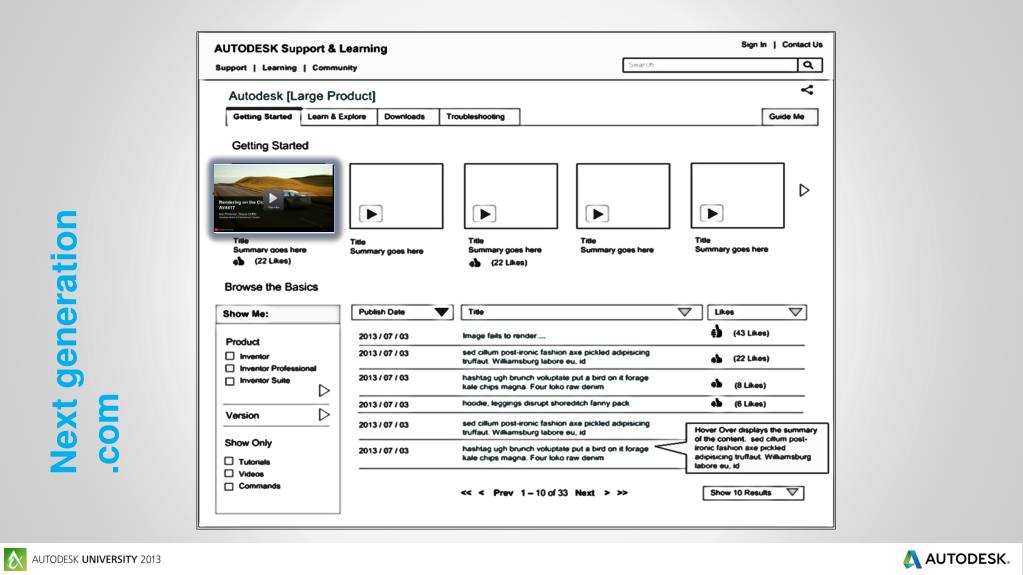
Task: Click thumbs-up icon beside 8 Likes
Action: coord(716,384)
